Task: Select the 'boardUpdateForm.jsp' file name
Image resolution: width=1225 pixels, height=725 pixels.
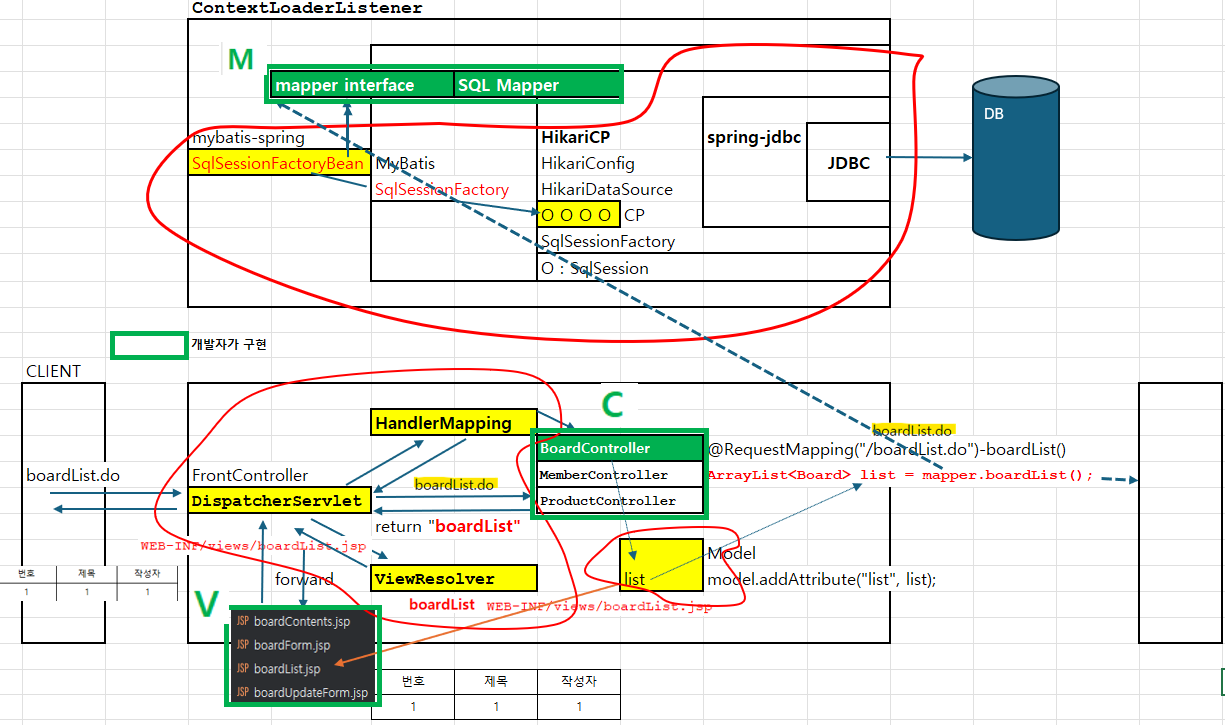Action: click(311, 692)
